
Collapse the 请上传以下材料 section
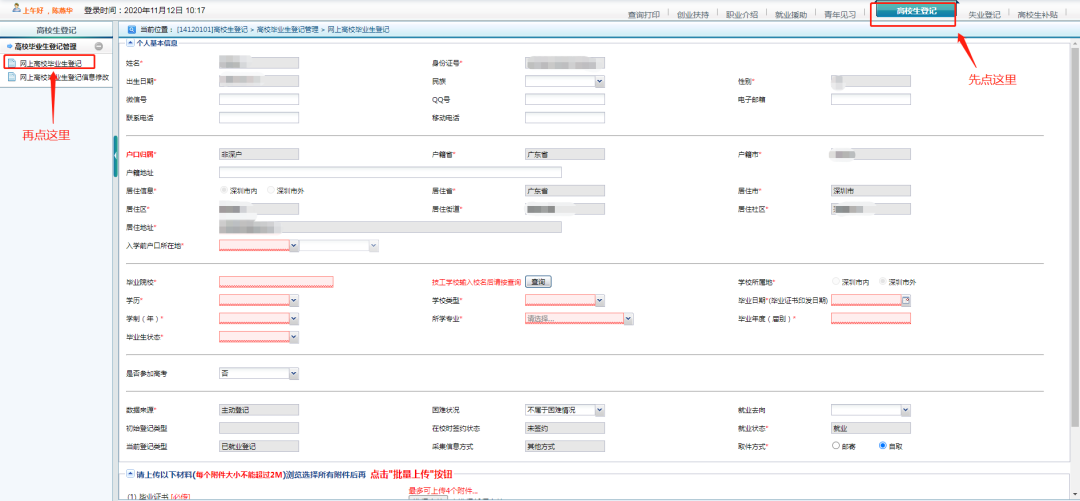coord(130,474)
